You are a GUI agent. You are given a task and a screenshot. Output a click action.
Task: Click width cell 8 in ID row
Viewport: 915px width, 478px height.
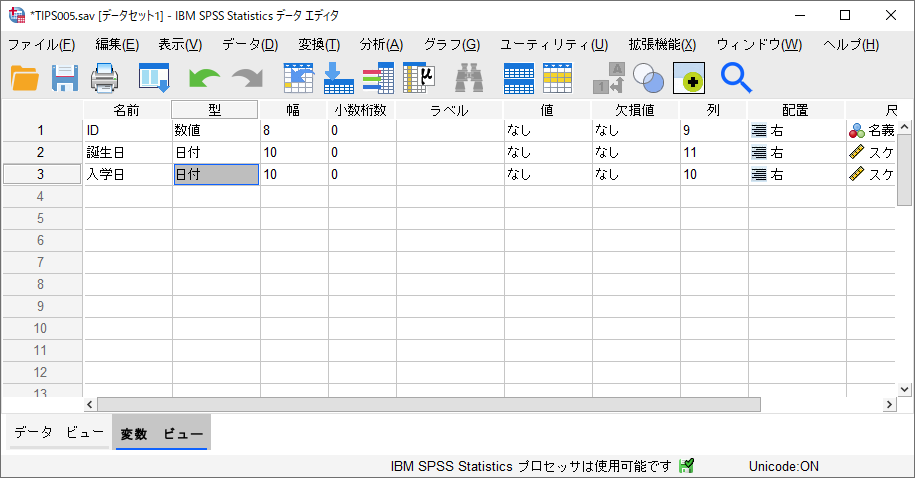point(294,131)
